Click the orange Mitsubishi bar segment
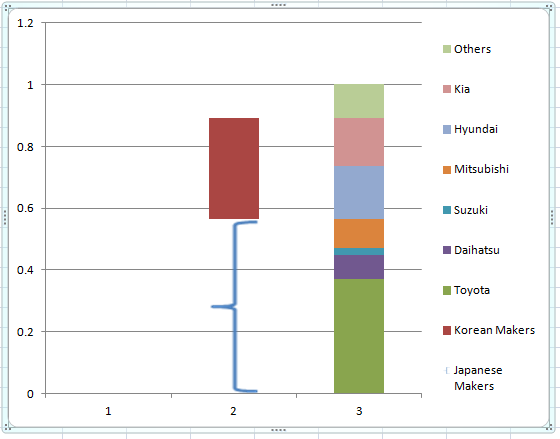The image size is (560, 439). coord(359,233)
